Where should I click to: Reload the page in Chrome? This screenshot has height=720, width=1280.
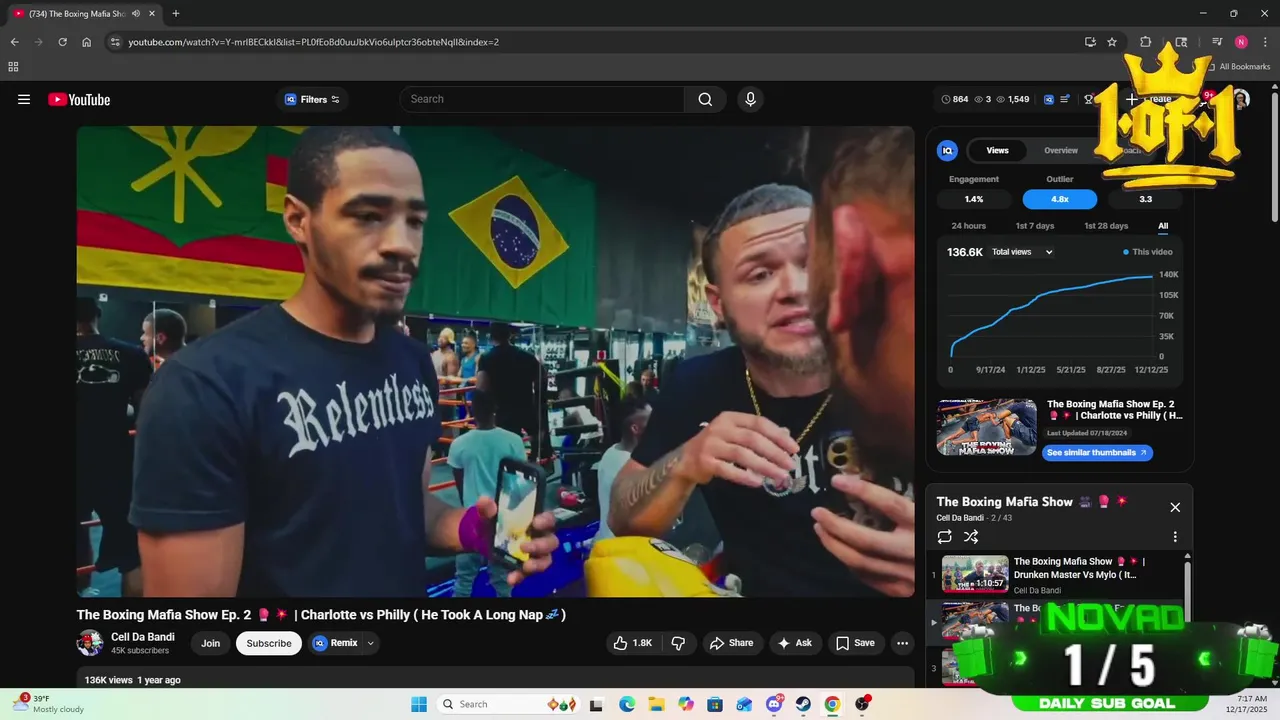(62, 42)
